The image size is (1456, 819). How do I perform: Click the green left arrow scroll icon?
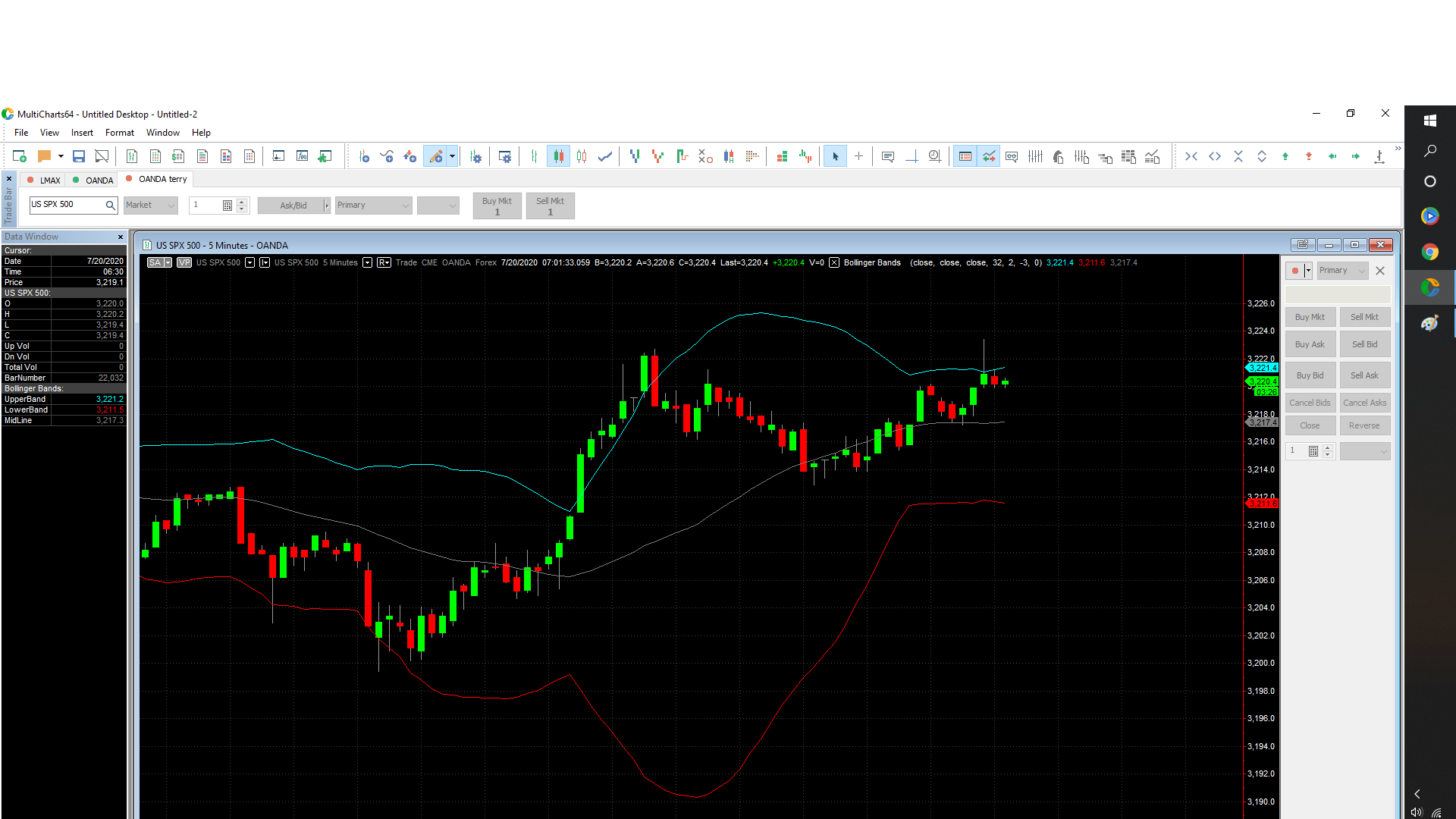coord(1332,156)
